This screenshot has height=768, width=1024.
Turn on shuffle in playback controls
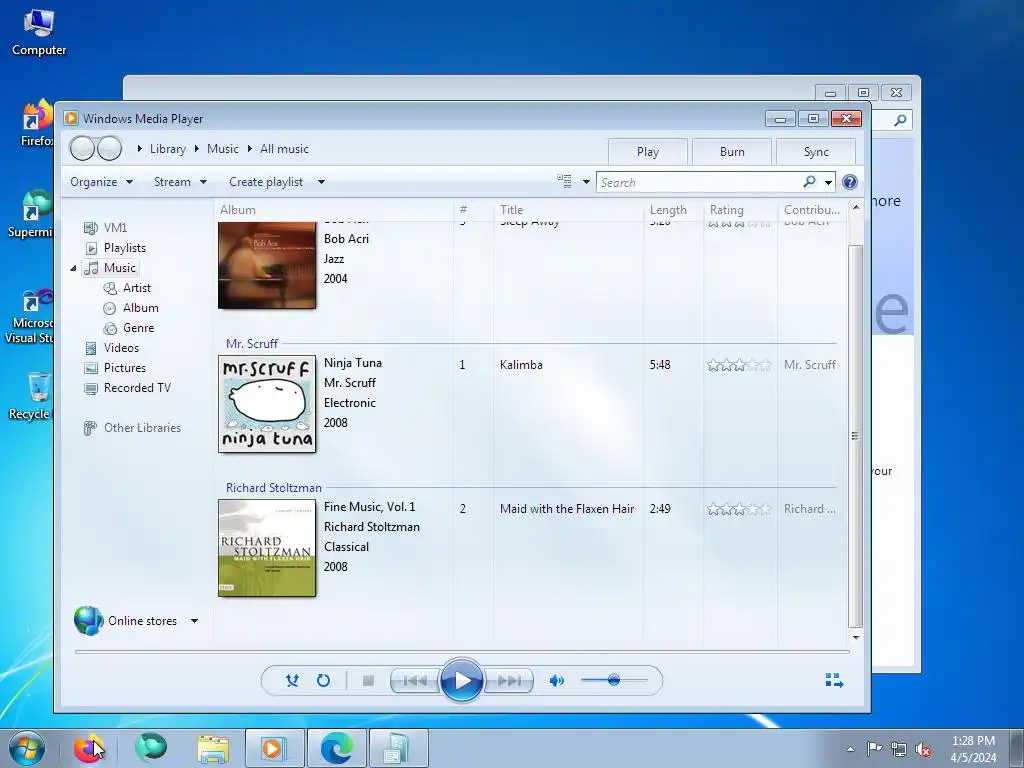click(x=292, y=680)
